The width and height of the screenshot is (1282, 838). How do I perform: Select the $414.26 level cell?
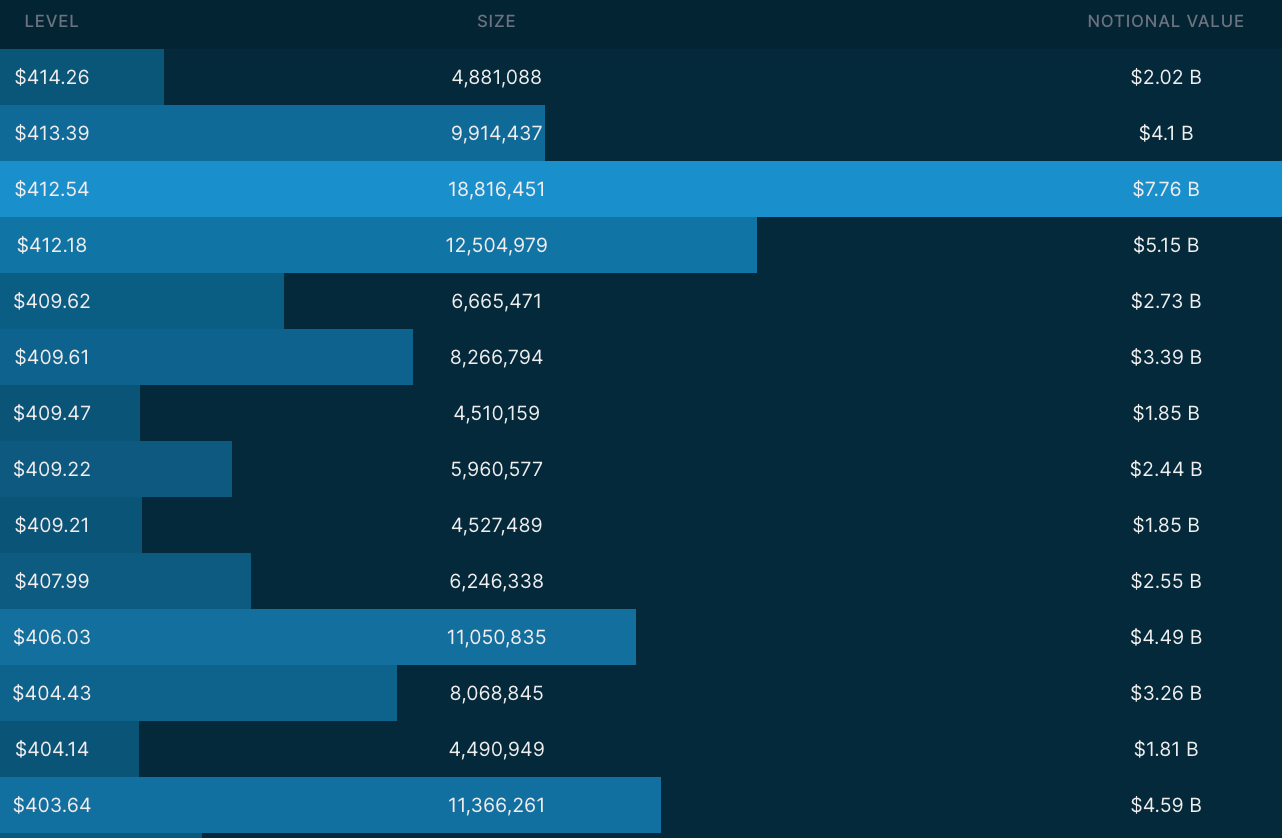(52, 77)
